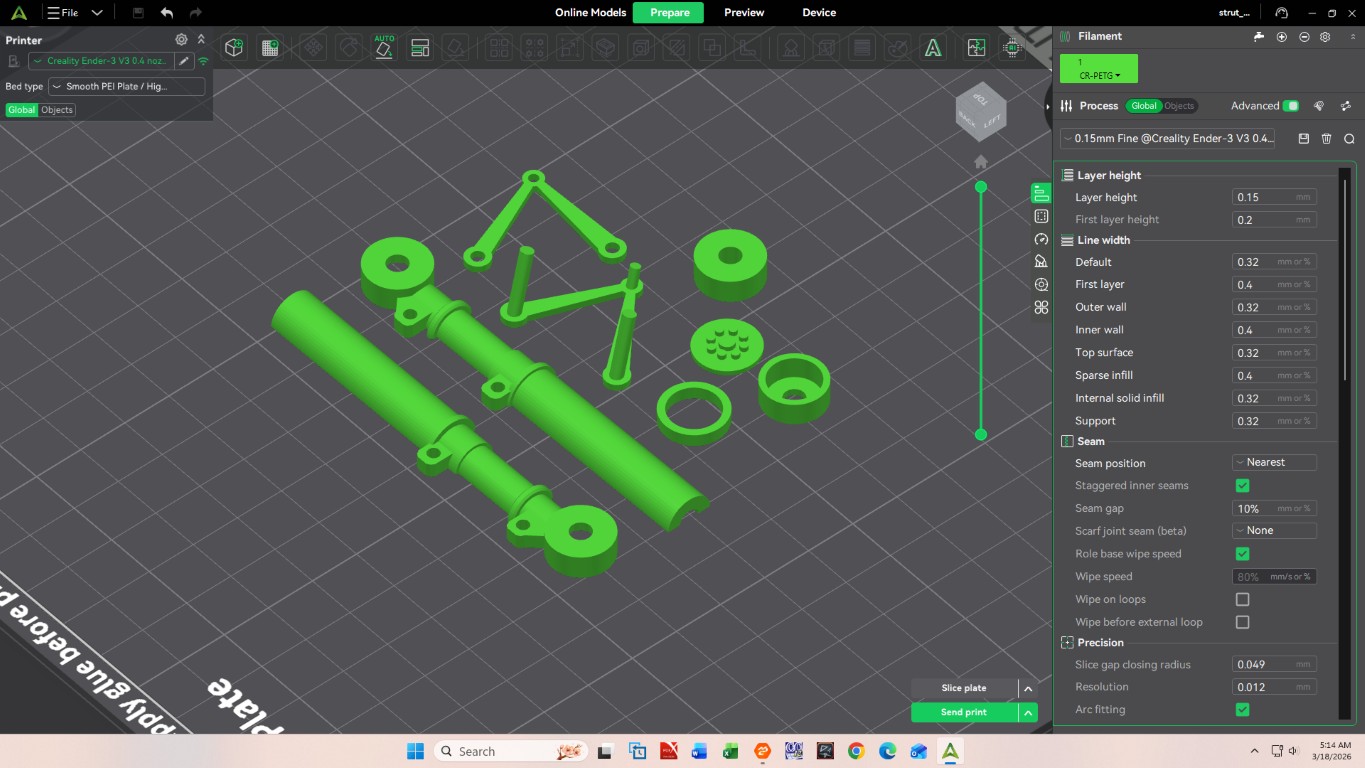Click the remove filament minus icon
The height and width of the screenshot is (768, 1365).
[x=1304, y=37]
